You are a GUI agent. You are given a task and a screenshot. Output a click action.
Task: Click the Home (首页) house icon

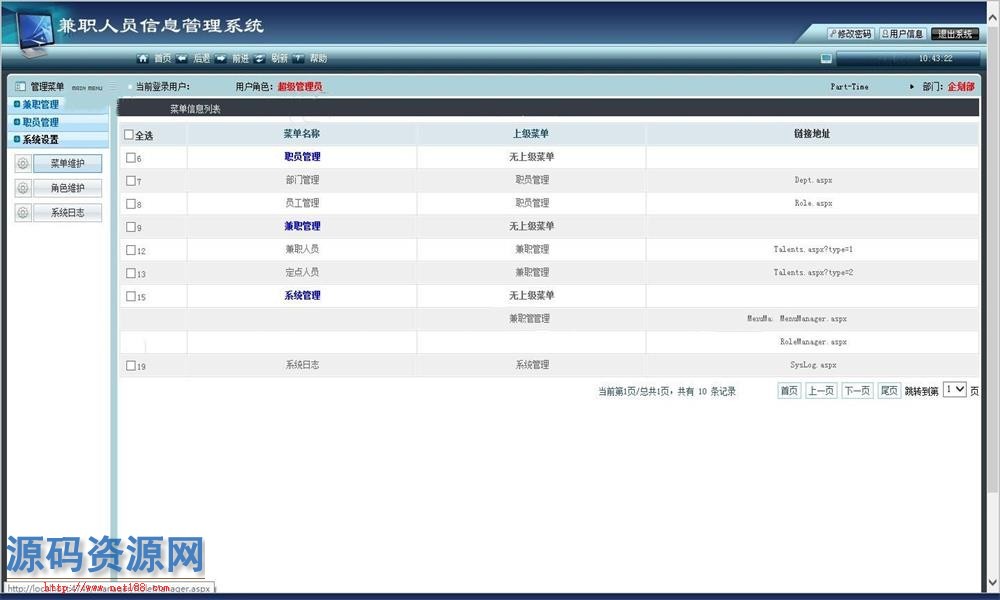143,59
